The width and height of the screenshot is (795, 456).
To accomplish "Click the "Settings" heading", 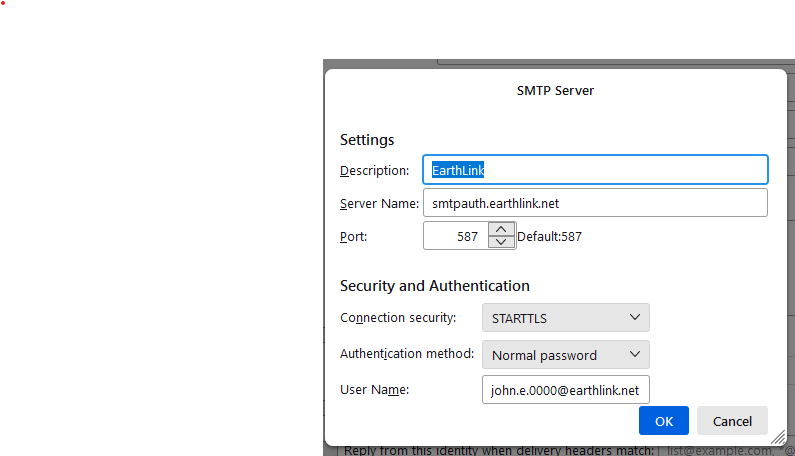I will click(367, 140).
